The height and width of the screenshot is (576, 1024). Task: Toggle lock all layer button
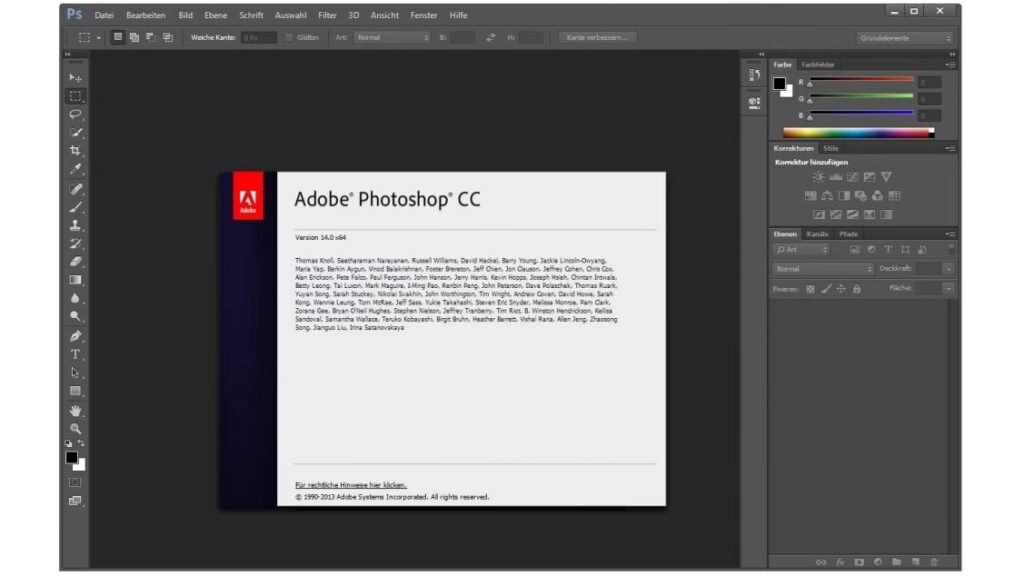point(858,288)
